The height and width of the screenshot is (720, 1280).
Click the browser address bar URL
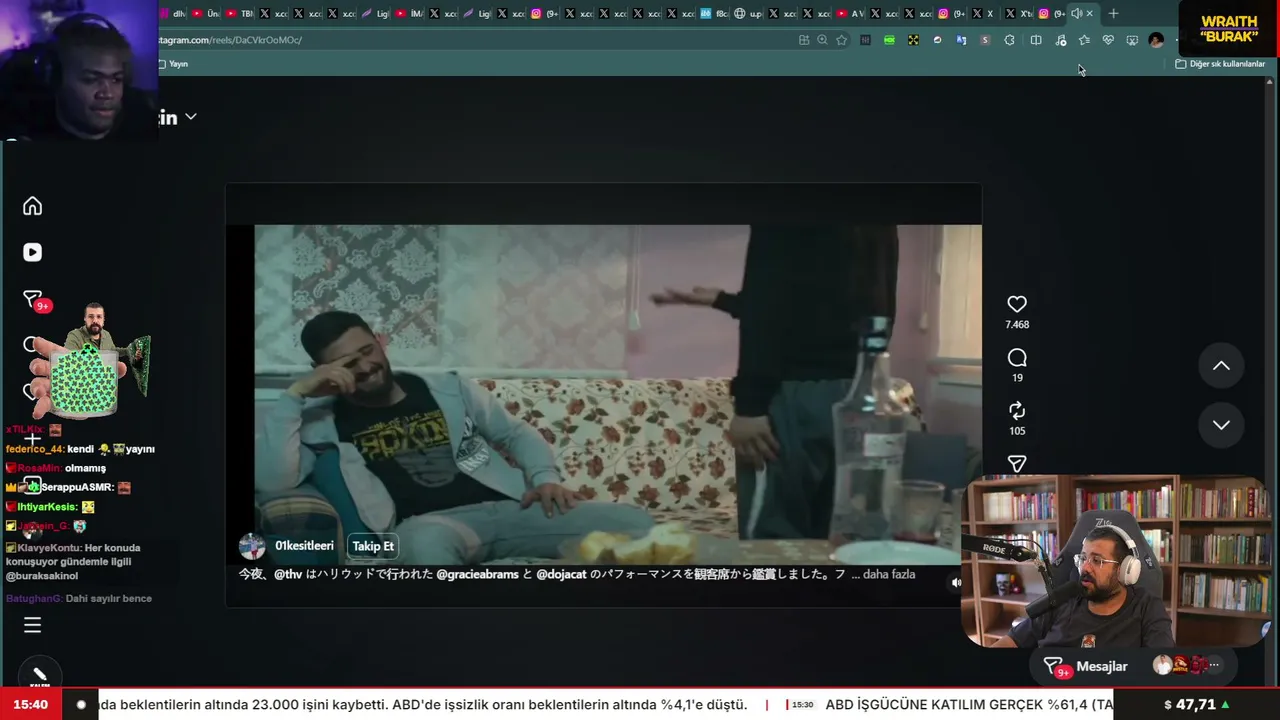[x=230, y=40]
